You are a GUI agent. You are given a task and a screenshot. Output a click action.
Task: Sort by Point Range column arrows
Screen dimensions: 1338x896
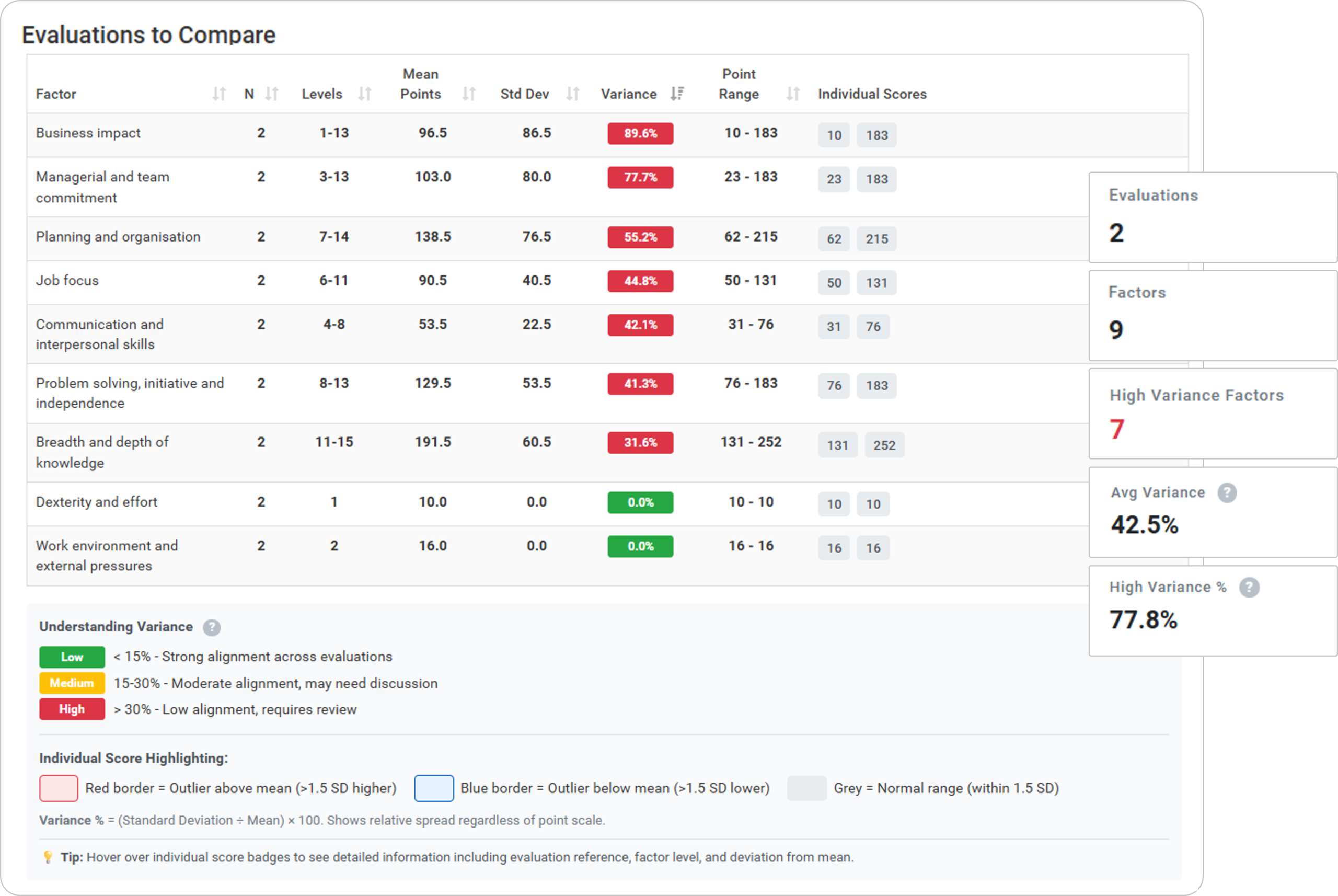(x=792, y=94)
